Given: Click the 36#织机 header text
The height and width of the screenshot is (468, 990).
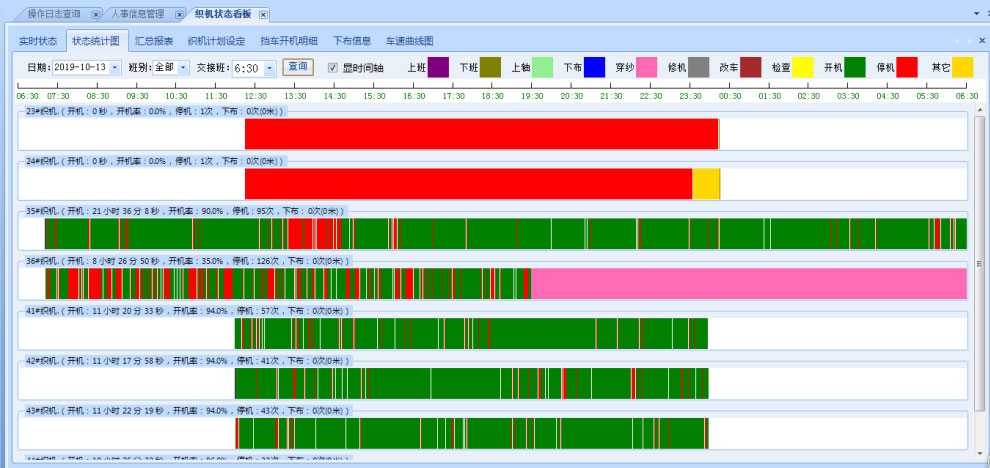Looking at the screenshot, I should [187, 261].
